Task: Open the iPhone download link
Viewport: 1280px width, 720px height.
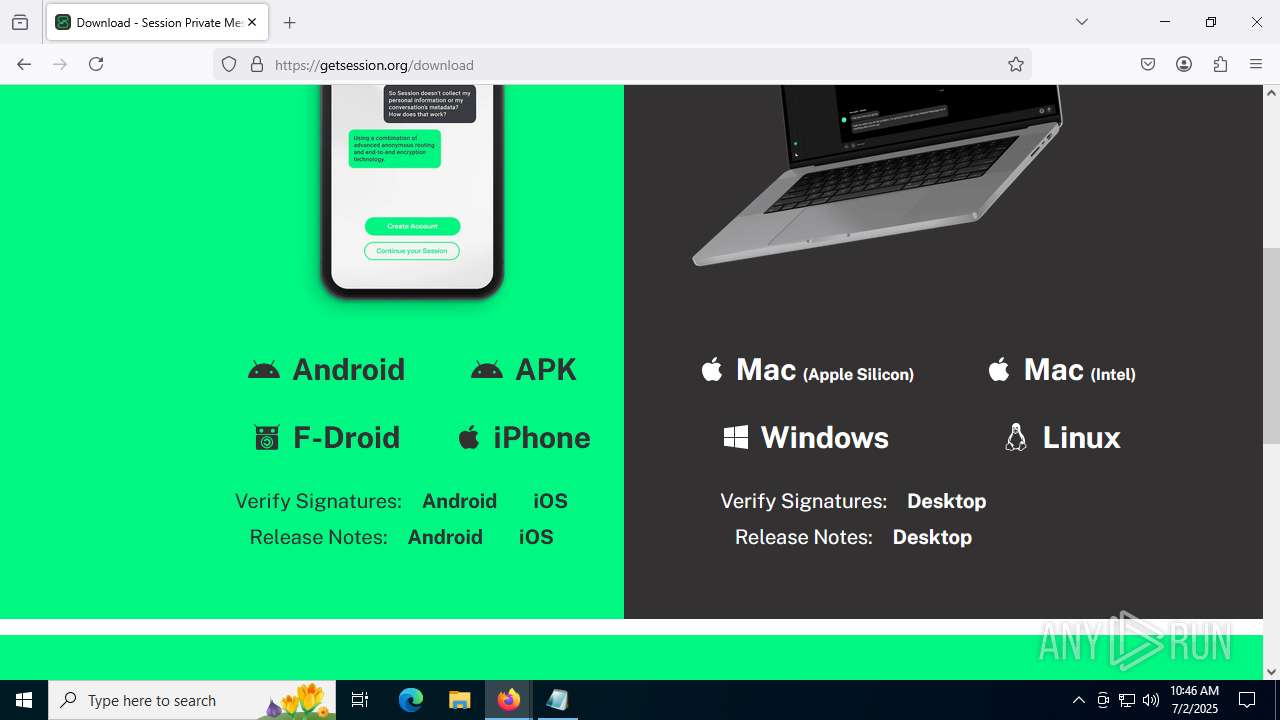Action: click(542, 437)
